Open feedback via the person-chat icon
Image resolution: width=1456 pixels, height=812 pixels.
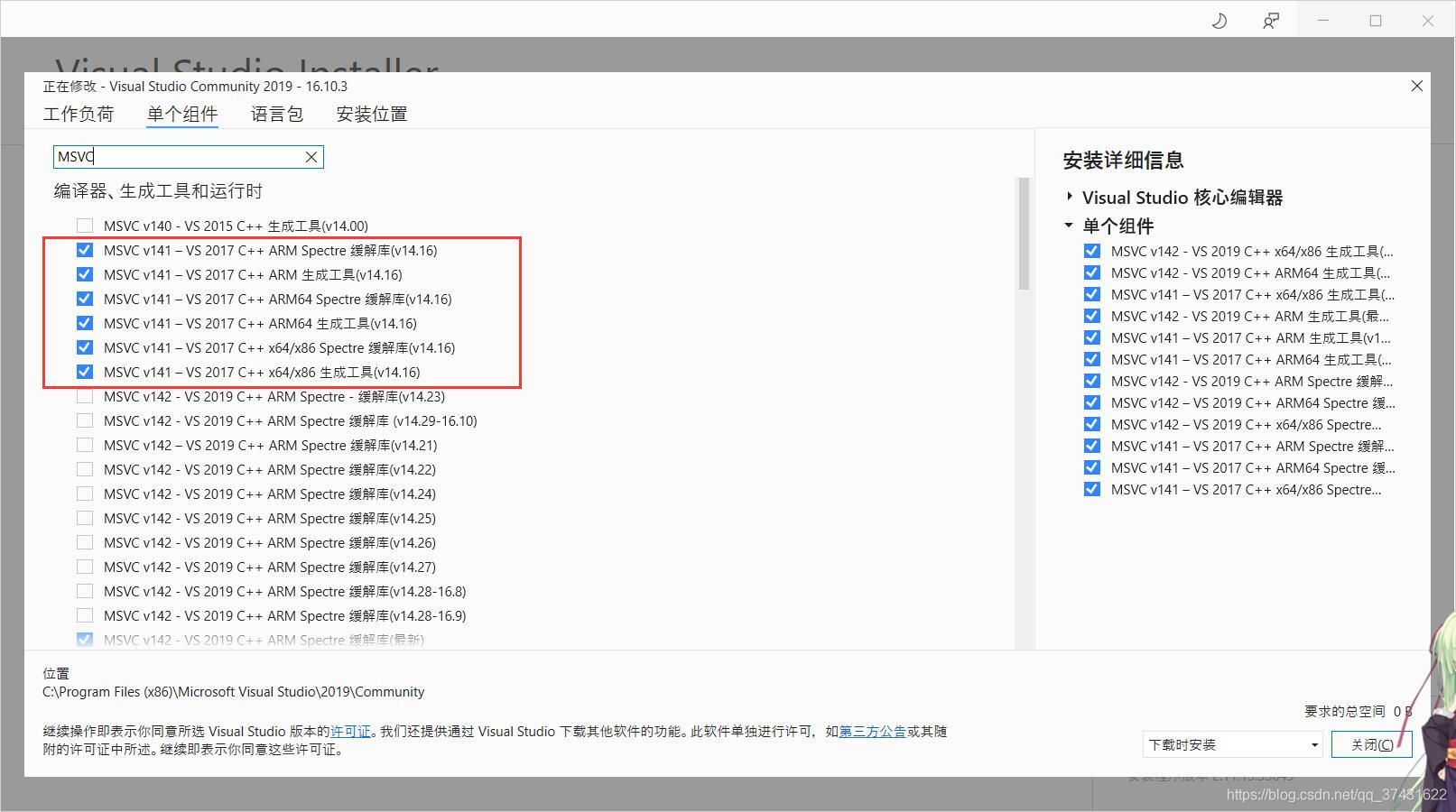1269,19
